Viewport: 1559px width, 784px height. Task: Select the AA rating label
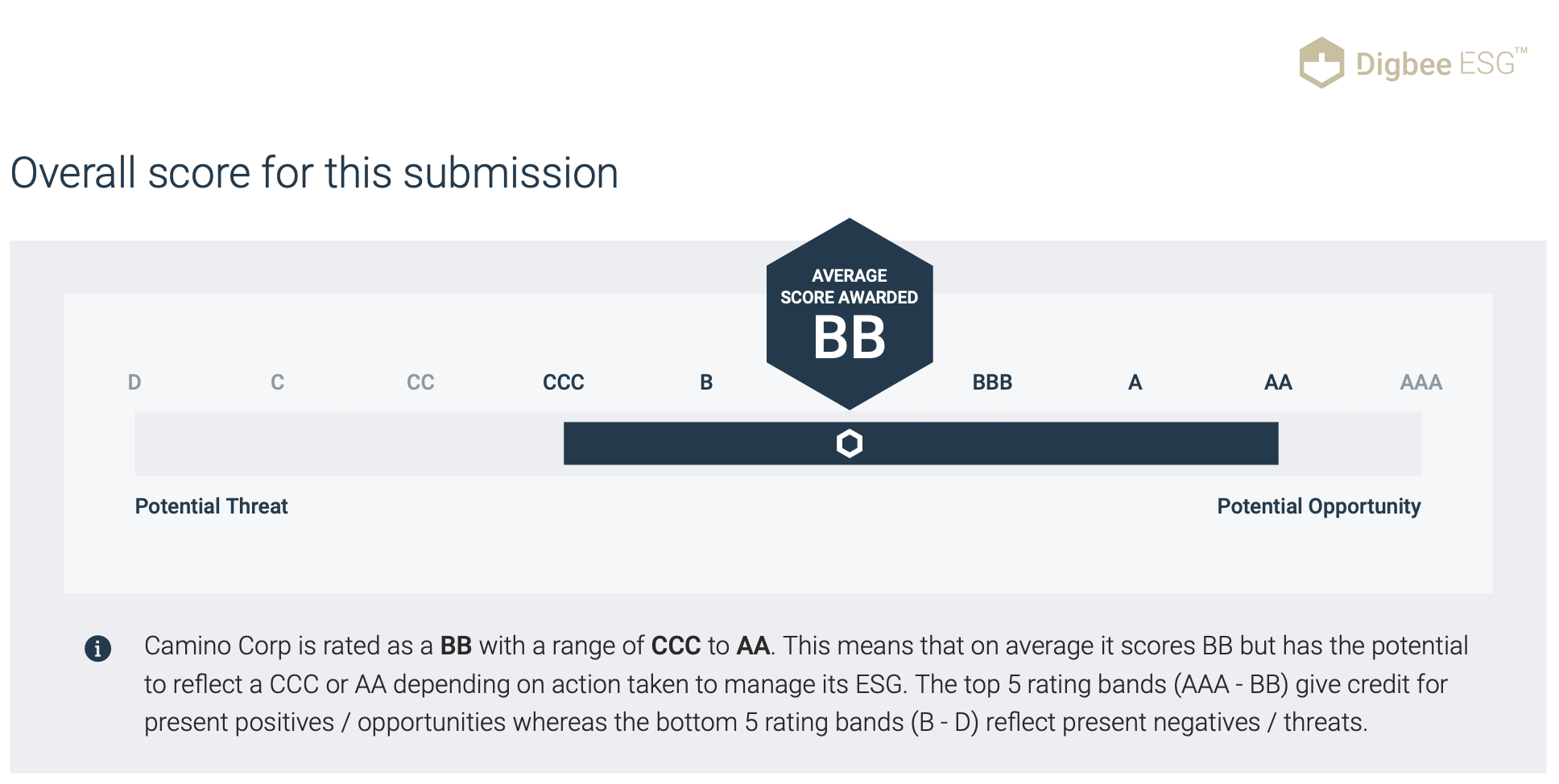(x=1278, y=382)
